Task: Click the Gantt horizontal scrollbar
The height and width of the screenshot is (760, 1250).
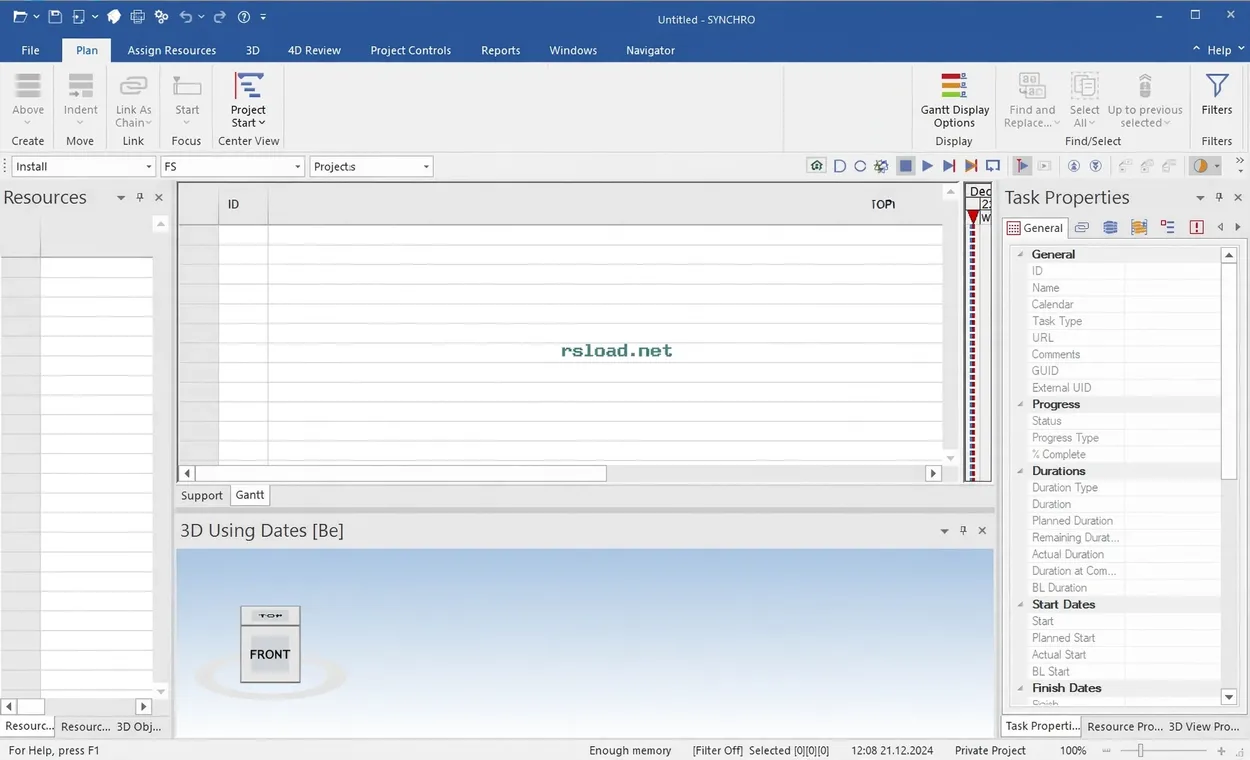Action: tap(401, 473)
